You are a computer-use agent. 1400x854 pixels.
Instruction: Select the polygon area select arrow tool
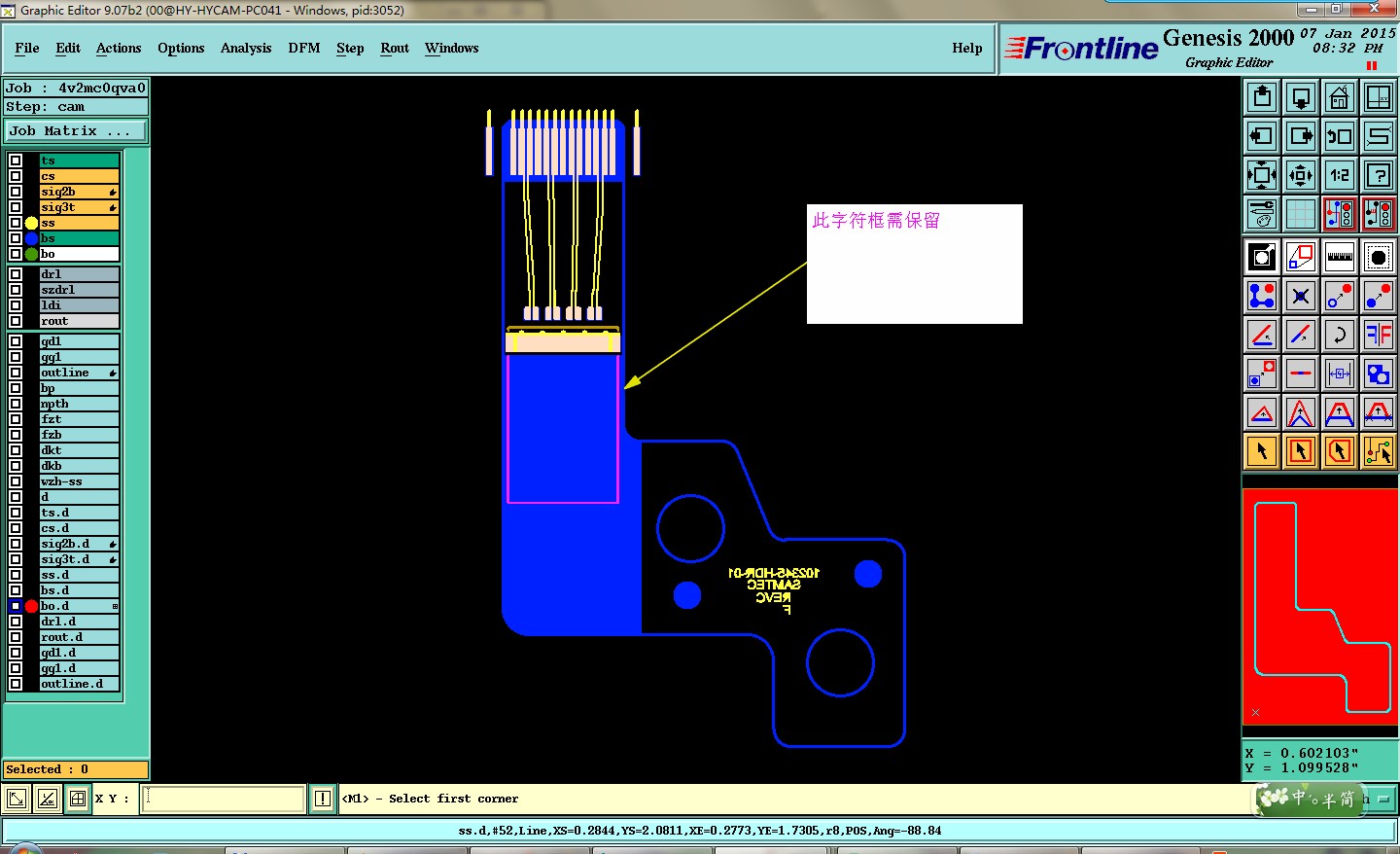[1340, 451]
